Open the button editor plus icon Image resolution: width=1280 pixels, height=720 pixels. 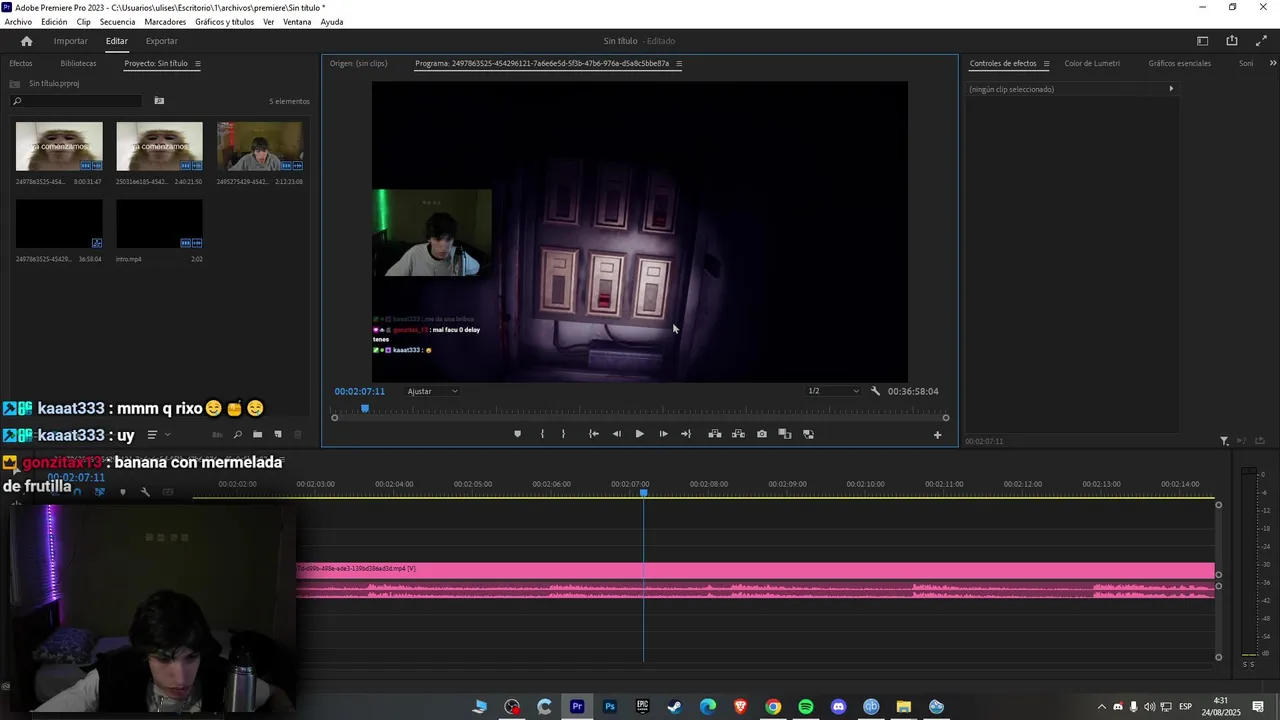point(937,434)
